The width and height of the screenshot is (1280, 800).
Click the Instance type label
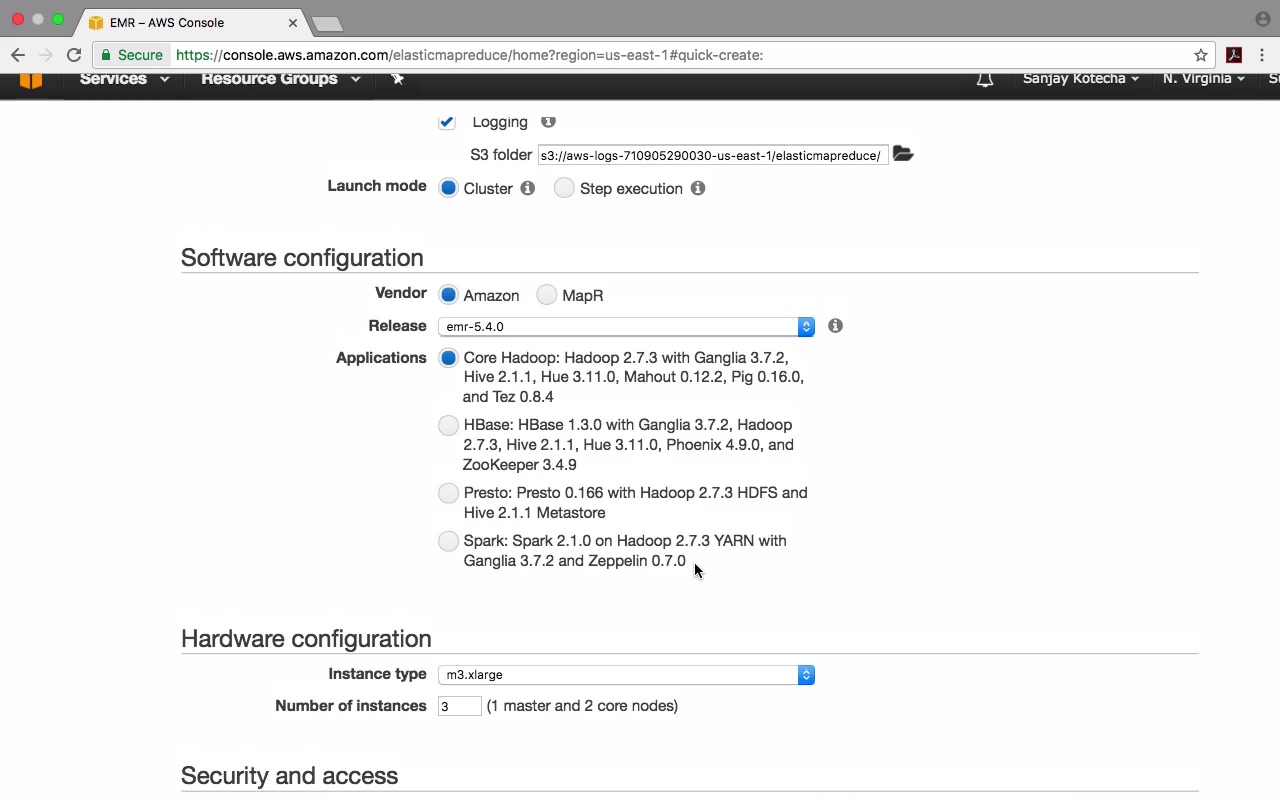(377, 674)
